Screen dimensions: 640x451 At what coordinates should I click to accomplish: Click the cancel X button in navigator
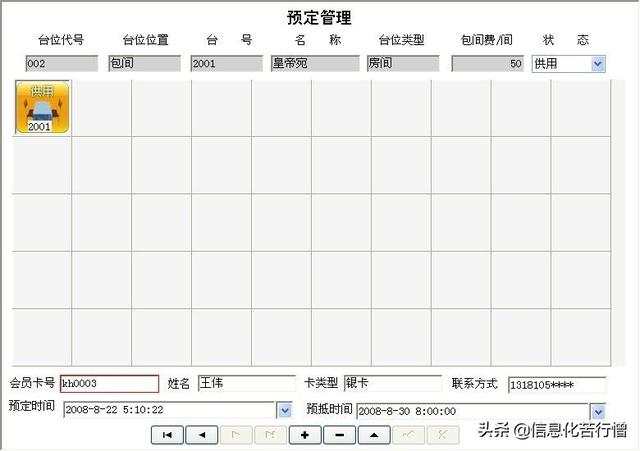click(442, 435)
